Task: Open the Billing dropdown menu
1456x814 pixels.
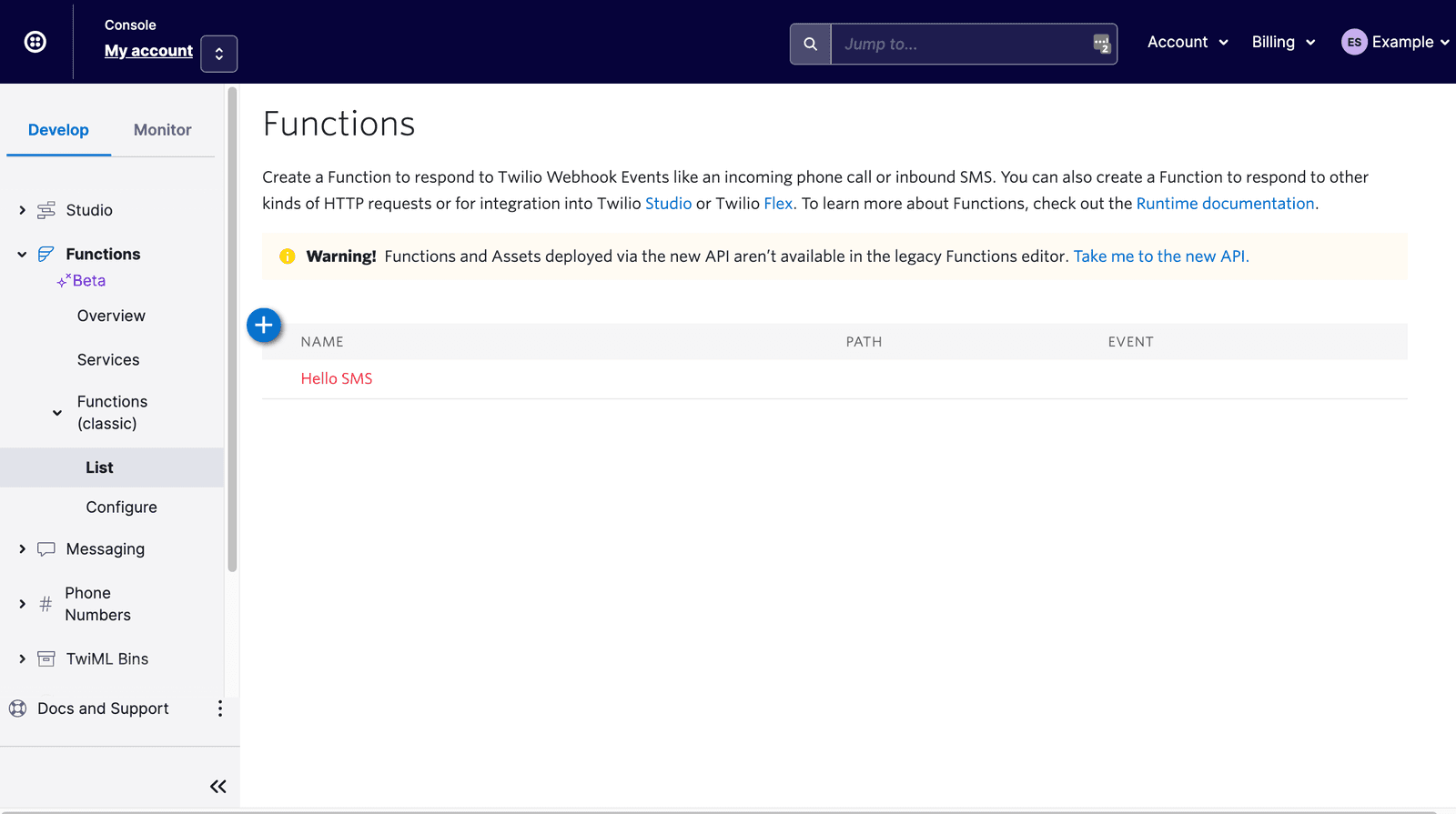Action: 1282,42
